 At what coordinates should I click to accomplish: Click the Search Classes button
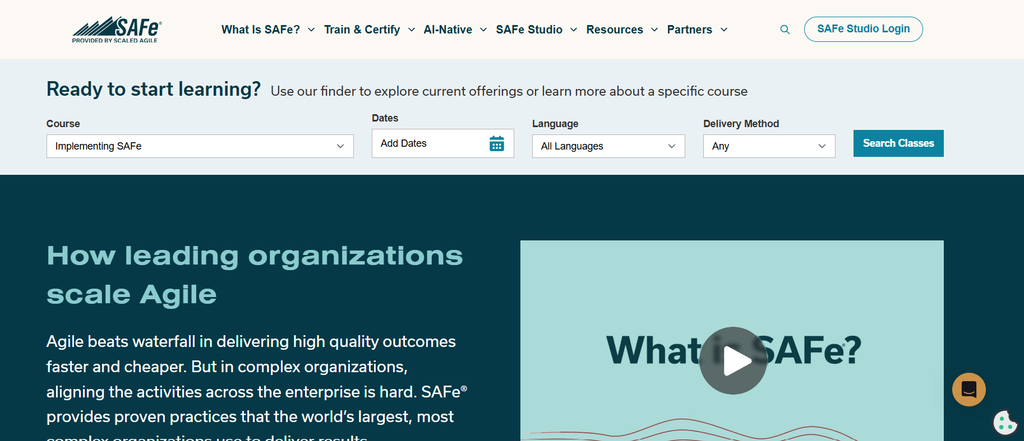(x=899, y=143)
